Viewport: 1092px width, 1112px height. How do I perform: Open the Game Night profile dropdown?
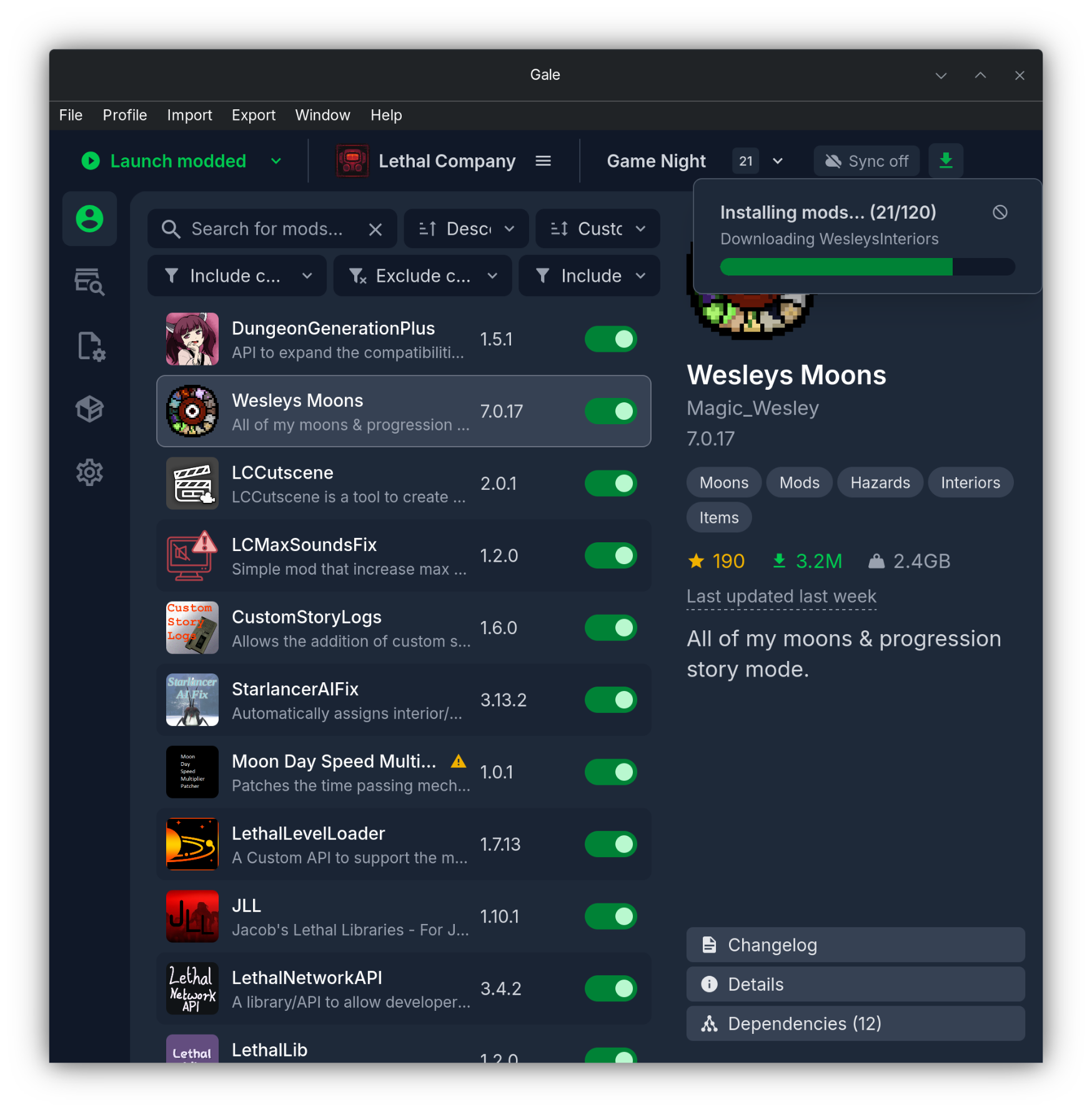pyautogui.click(x=777, y=161)
